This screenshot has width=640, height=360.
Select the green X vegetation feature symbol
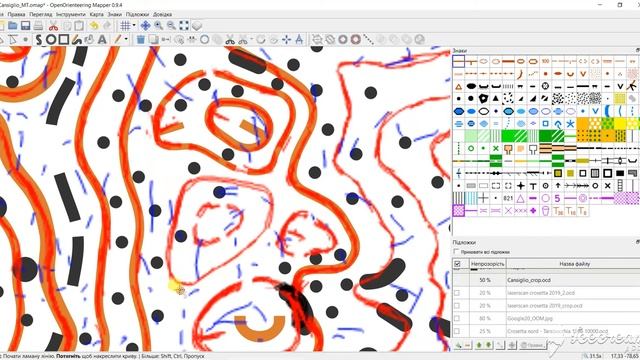tap(496, 149)
